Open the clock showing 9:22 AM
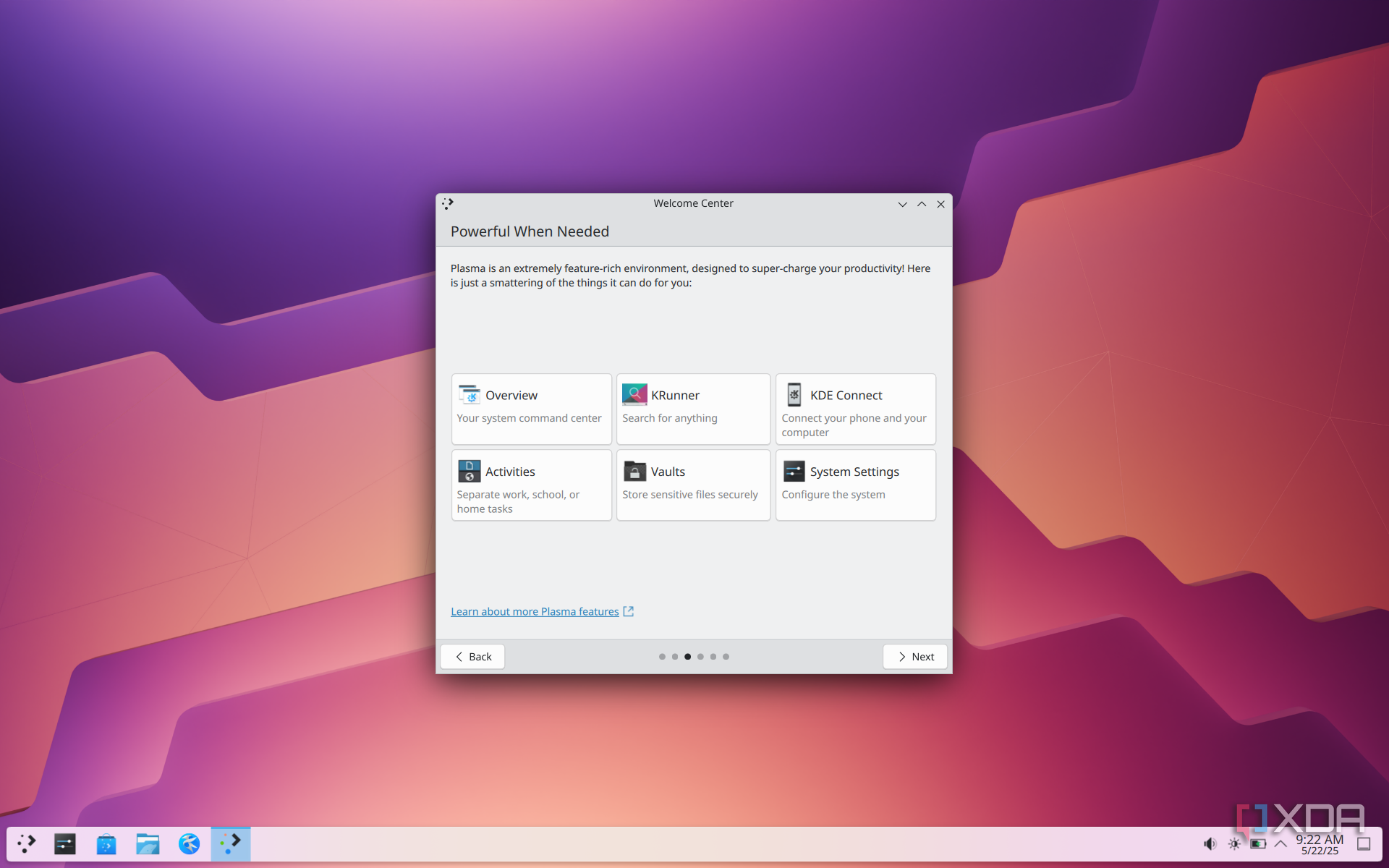Viewport: 1389px width, 868px height. (x=1320, y=844)
